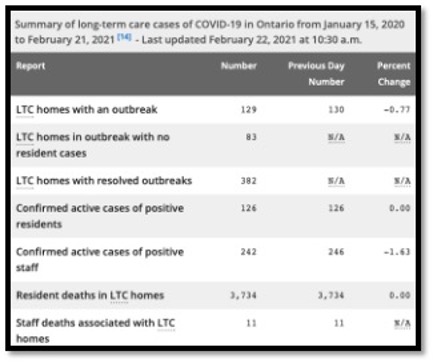Select the 129 outbreak homes number cell

249,110
